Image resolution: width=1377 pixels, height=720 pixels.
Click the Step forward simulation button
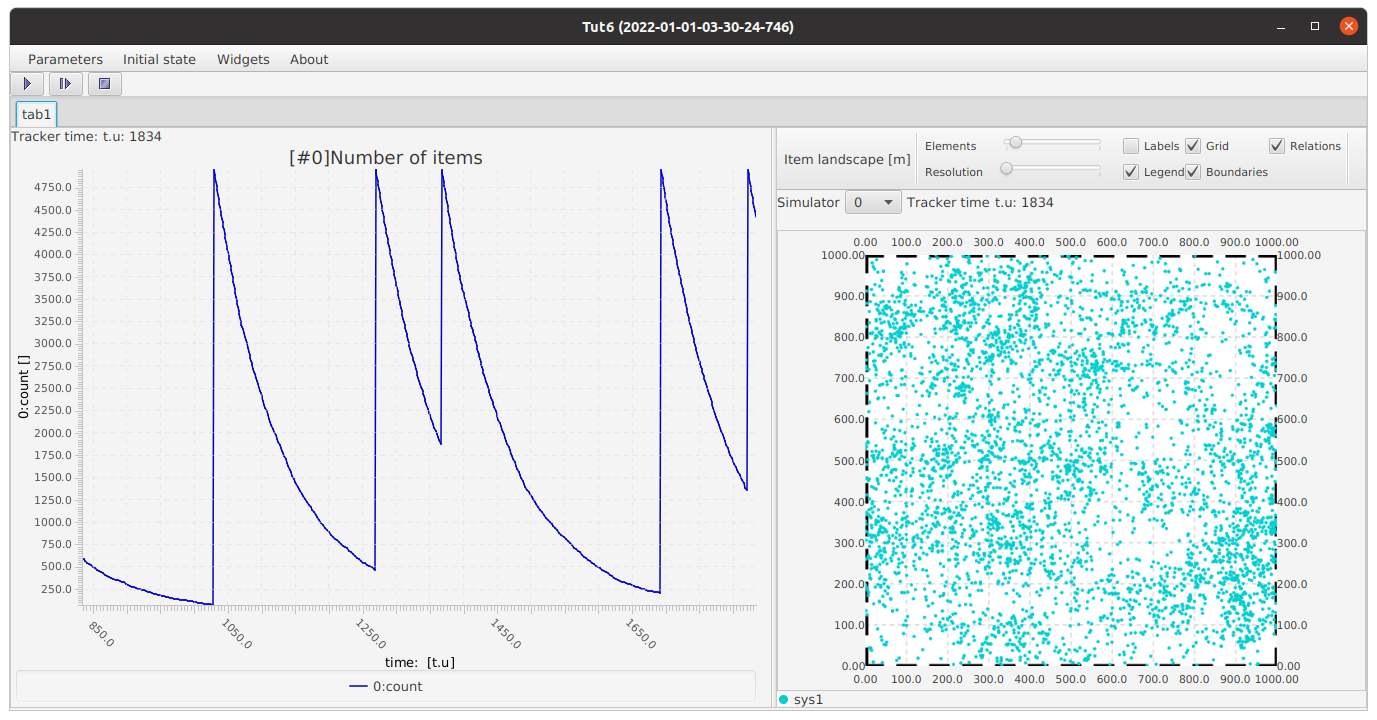[66, 84]
